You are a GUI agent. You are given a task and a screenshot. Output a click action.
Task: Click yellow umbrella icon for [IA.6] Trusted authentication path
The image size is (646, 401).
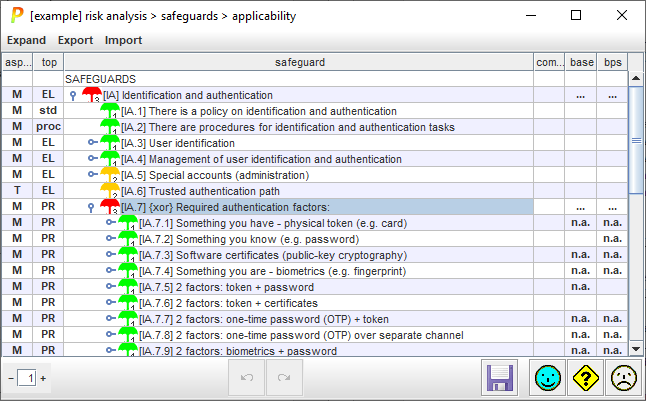[x=109, y=191]
